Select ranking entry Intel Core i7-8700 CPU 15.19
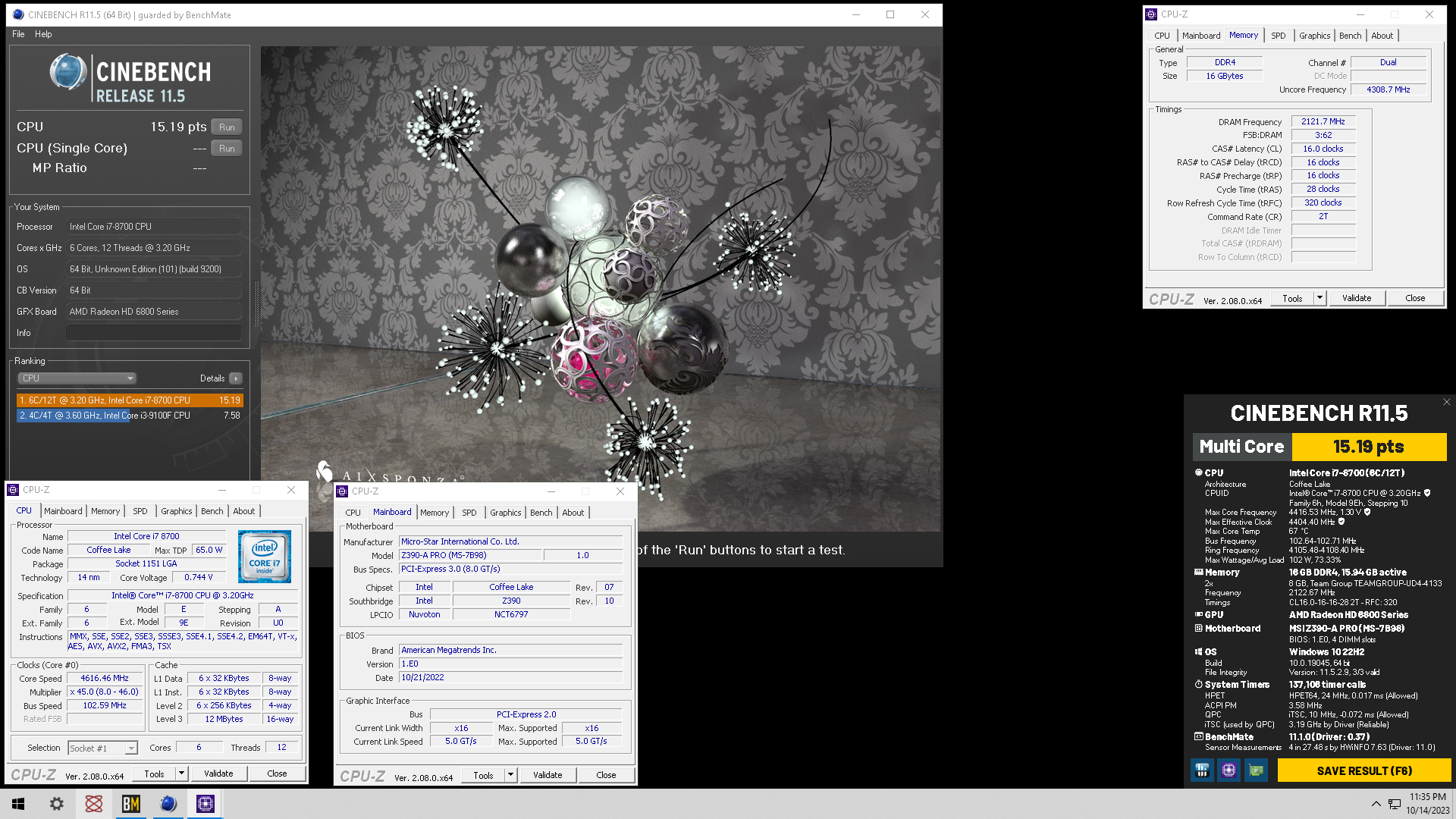 pos(130,400)
